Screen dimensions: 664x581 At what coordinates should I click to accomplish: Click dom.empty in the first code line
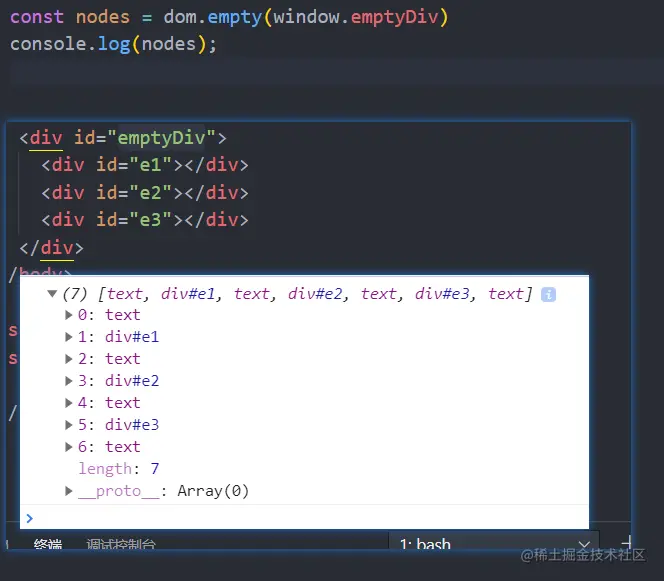(x=213, y=17)
